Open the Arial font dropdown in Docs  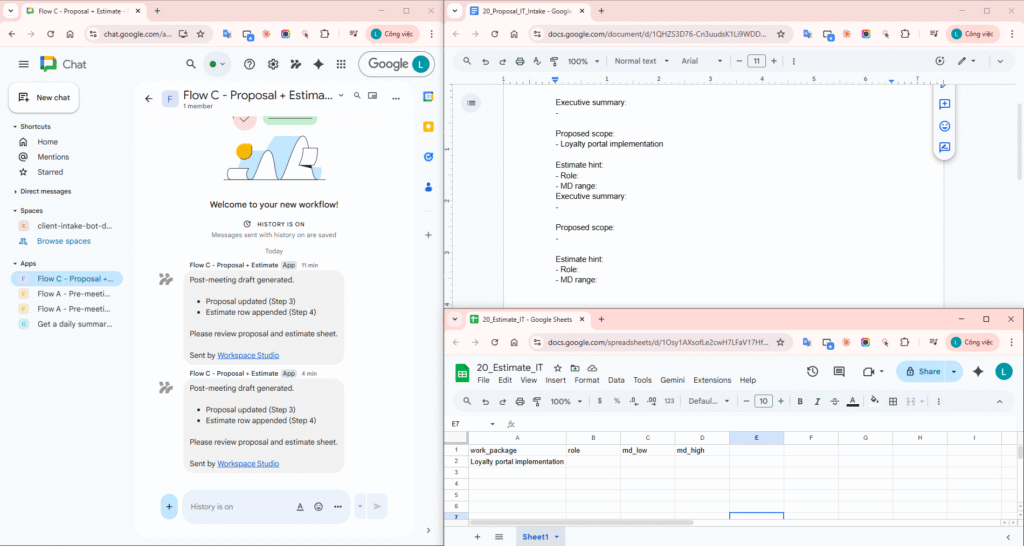pos(701,61)
